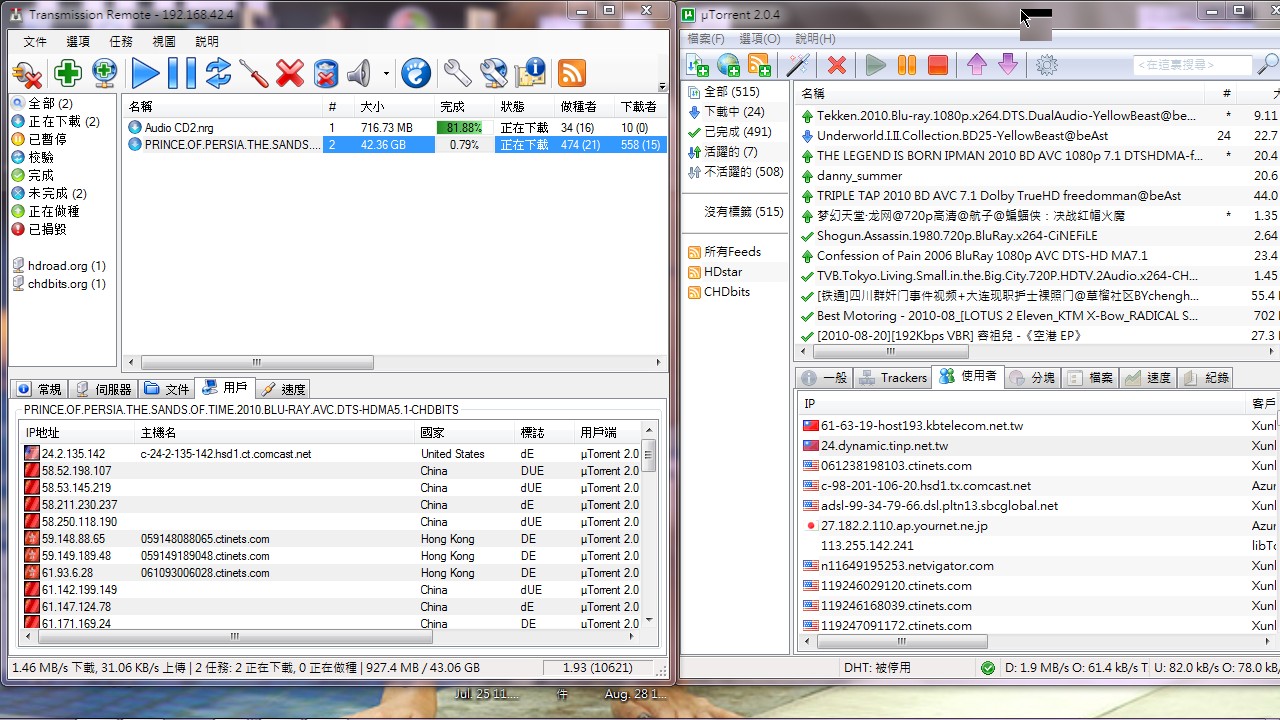This screenshot has height=720, width=1280.
Task: Sort µTorrent peers by IP column
Action: click(x=1022, y=403)
